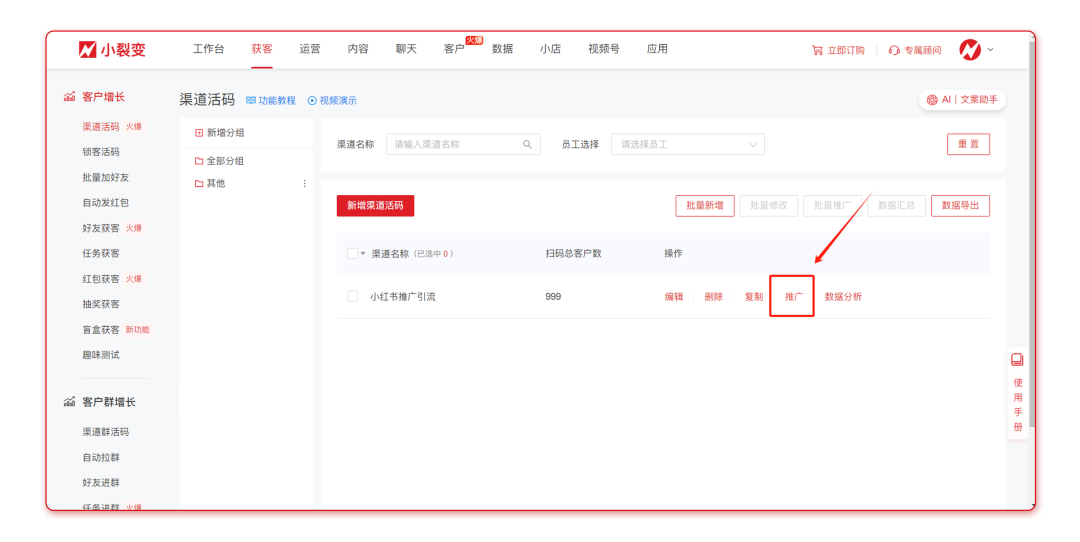Click the 请输入渠道名称 input field
The width and height of the screenshot is (1080, 542).
(455, 145)
